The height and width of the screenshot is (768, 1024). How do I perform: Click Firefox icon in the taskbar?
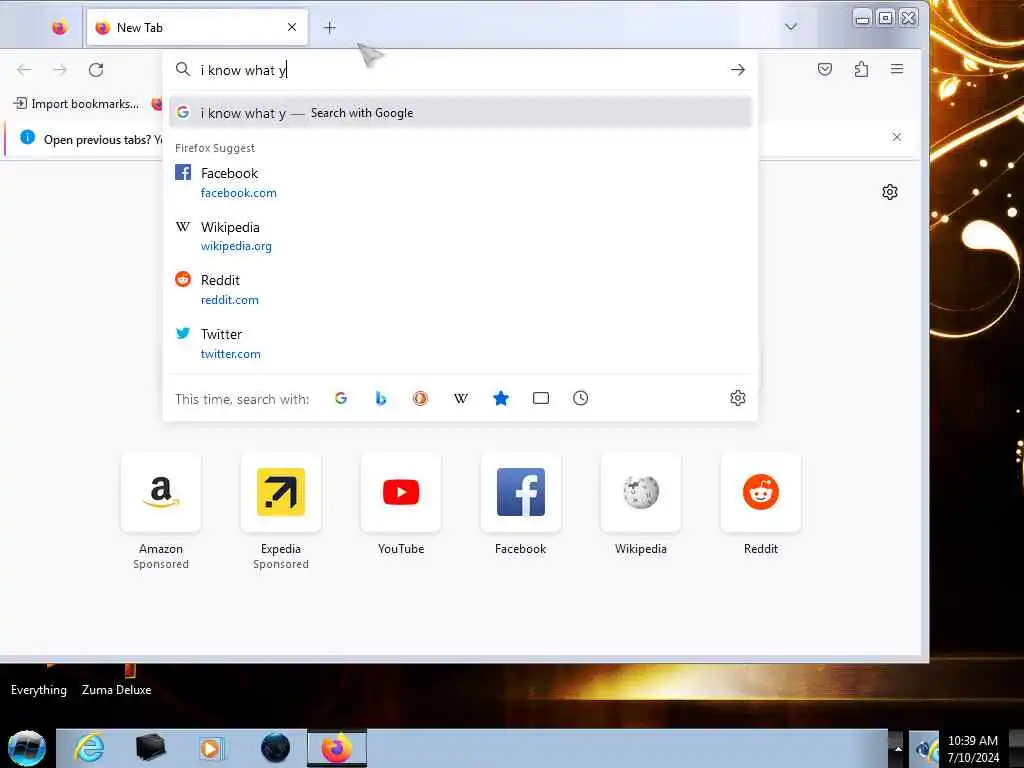pyautogui.click(x=337, y=748)
